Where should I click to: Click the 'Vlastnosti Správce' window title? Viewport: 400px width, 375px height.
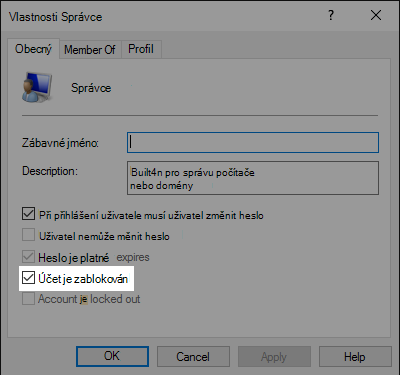click(55, 17)
